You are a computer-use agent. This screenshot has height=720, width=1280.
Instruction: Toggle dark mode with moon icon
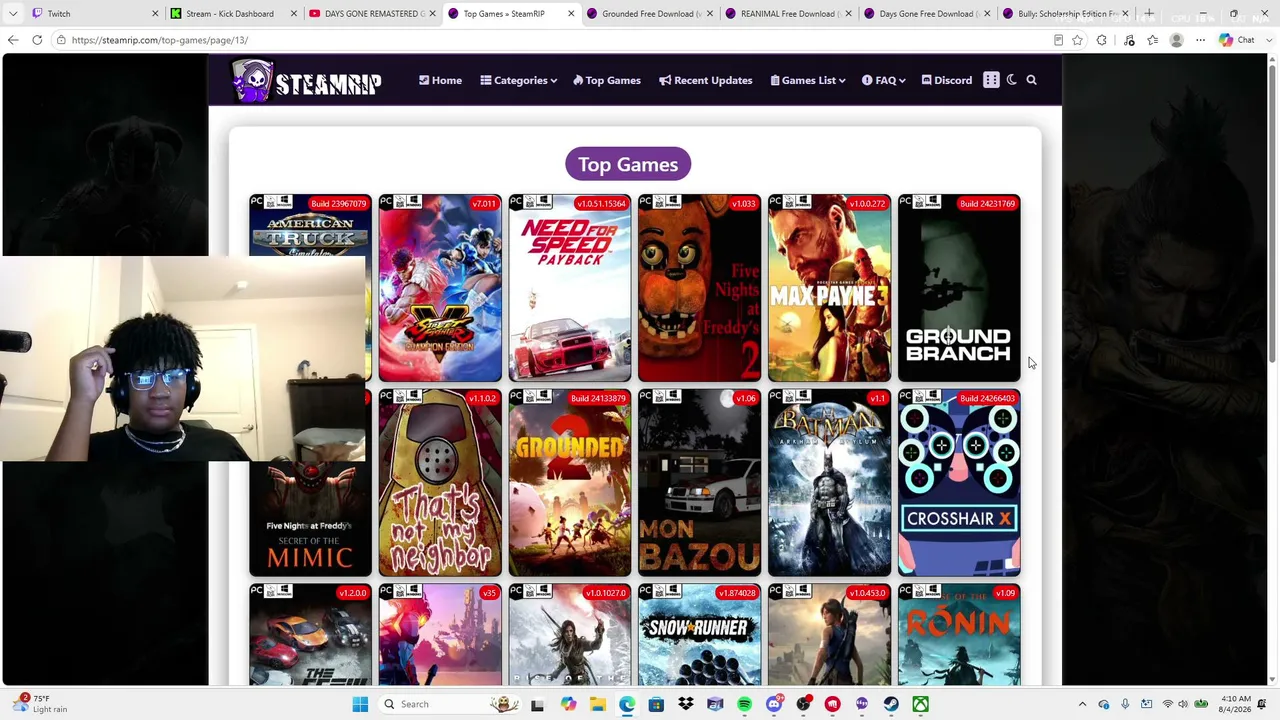pyautogui.click(x=1012, y=80)
